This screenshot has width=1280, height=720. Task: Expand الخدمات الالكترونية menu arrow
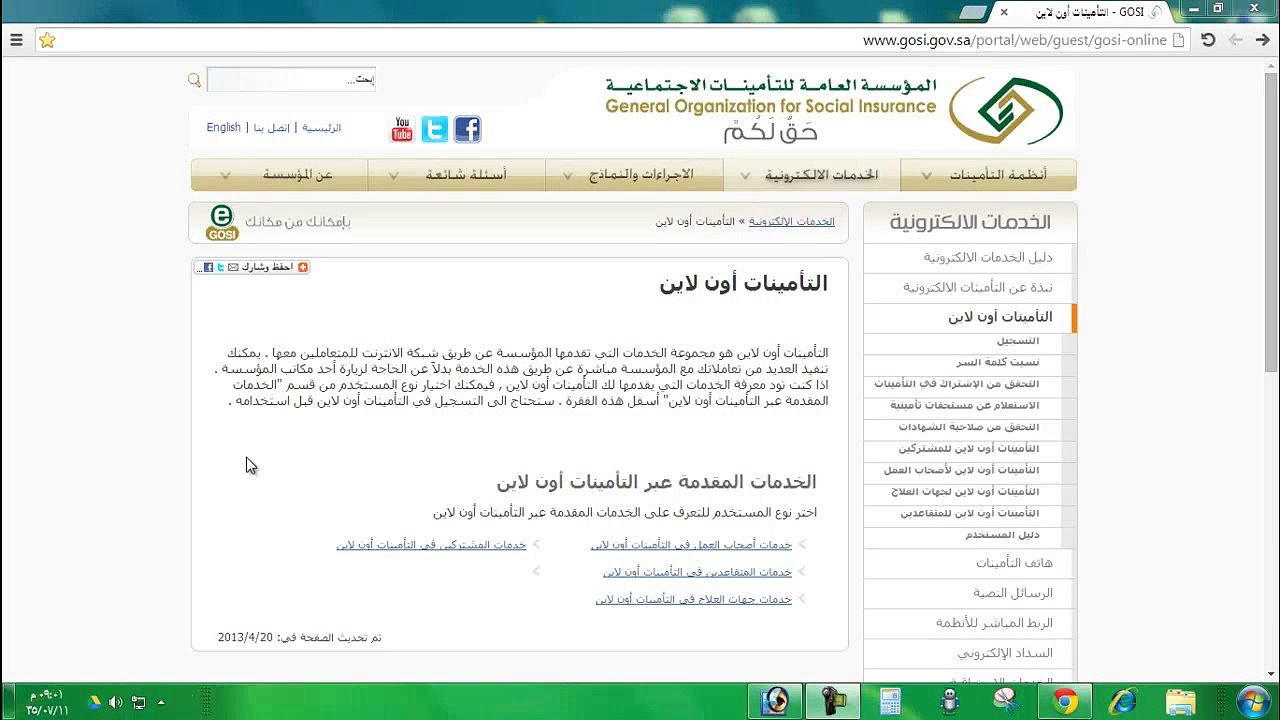click(x=745, y=176)
